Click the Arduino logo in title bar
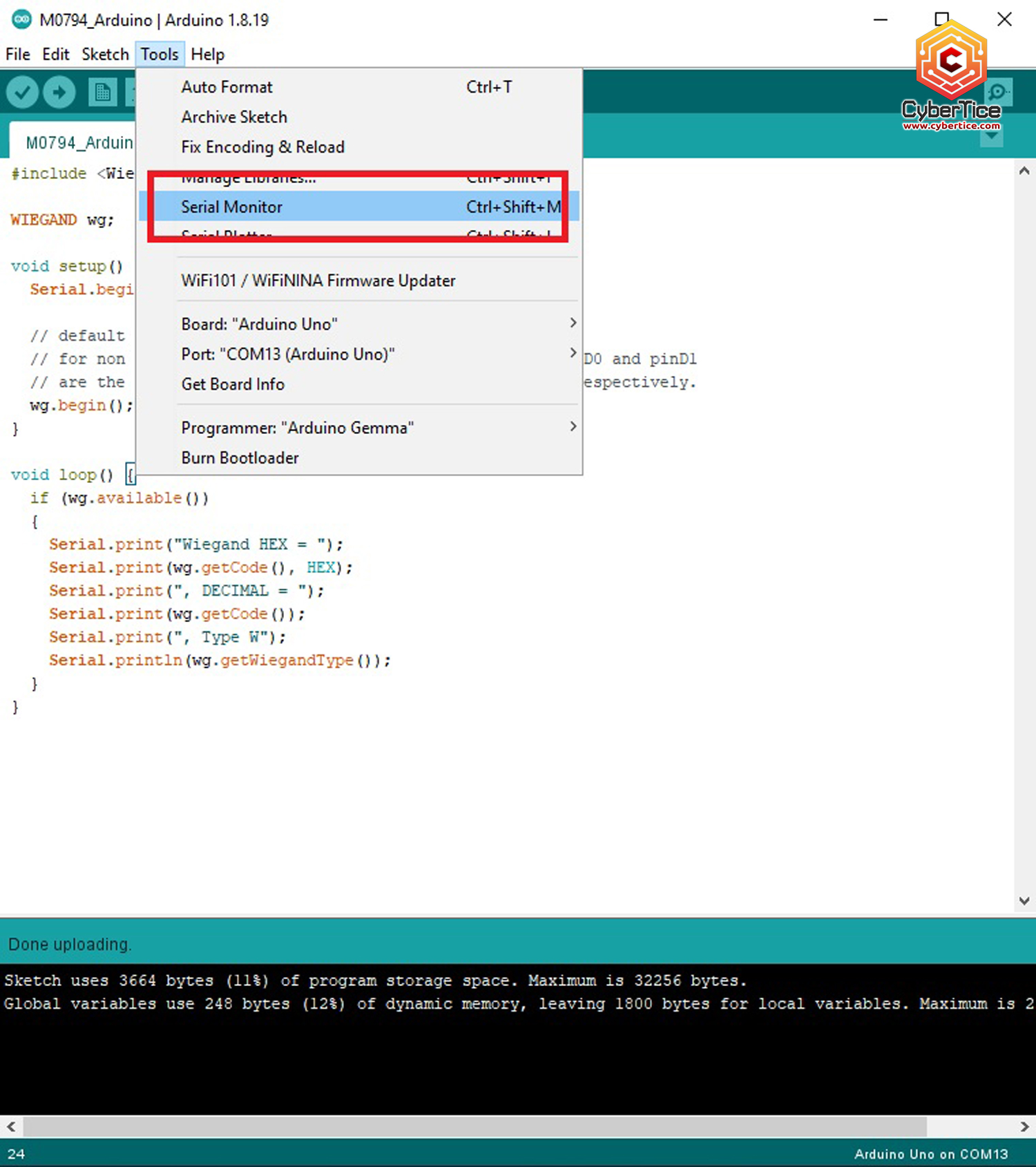Screen dimensions: 1036x1167 coord(21,19)
